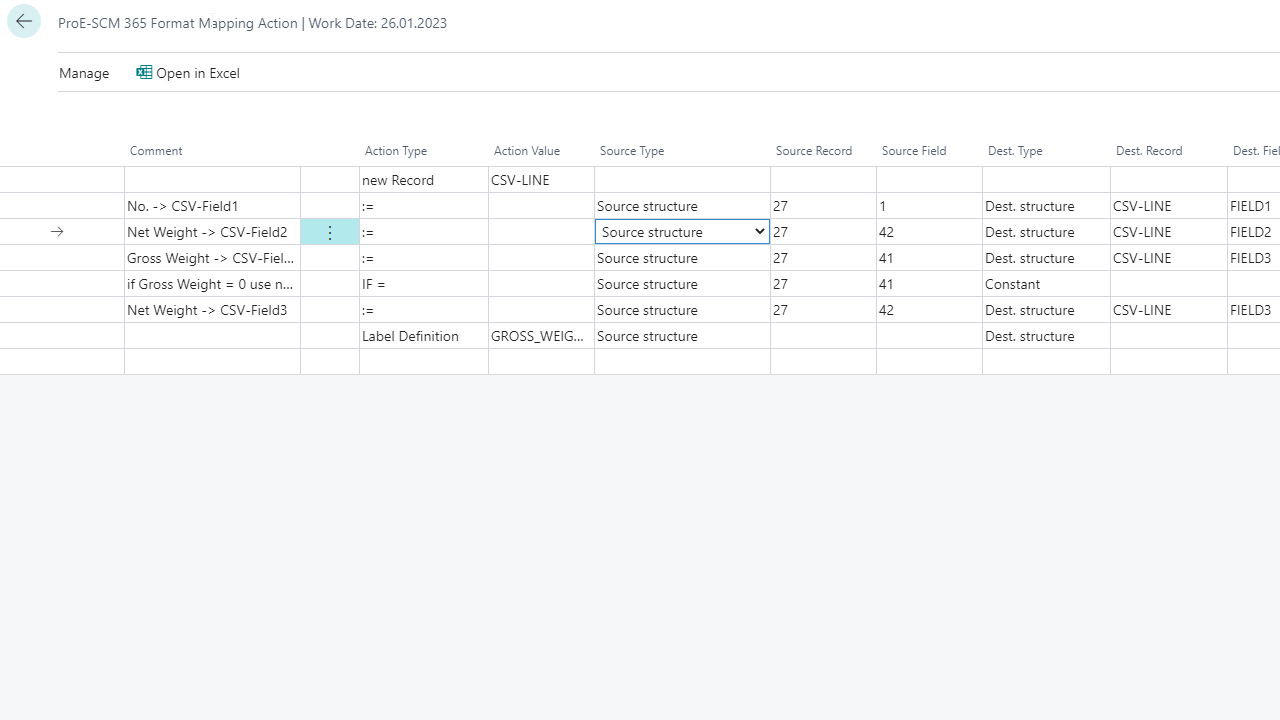Go back with the arrow button
This screenshot has width=1280, height=720.
coord(24,21)
